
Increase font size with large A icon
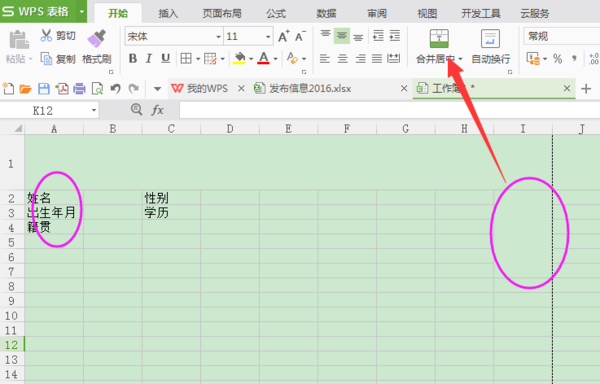(x=284, y=36)
